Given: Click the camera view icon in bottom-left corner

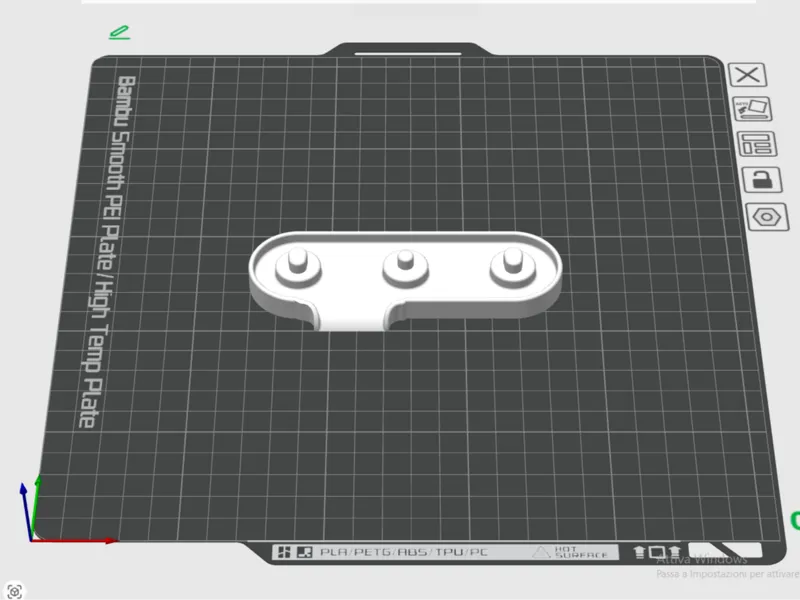Looking at the screenshot, I should click(15, 591).
